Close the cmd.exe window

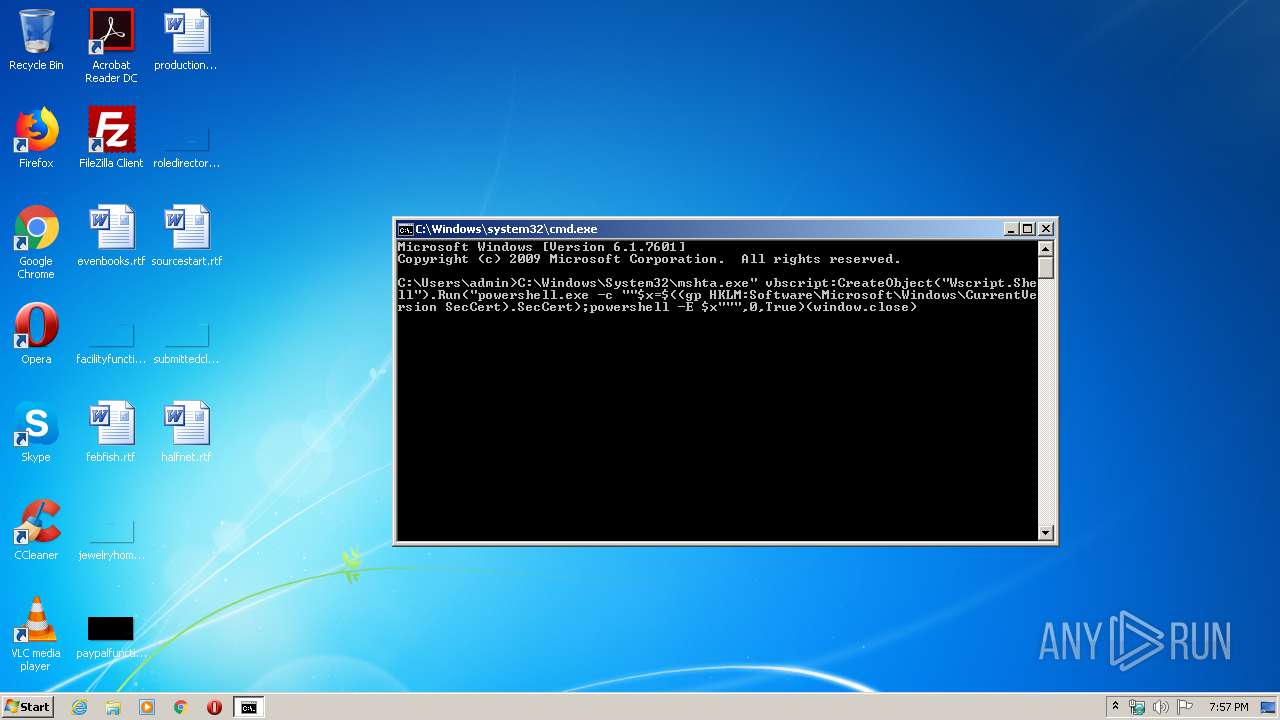click(1045, 229)
